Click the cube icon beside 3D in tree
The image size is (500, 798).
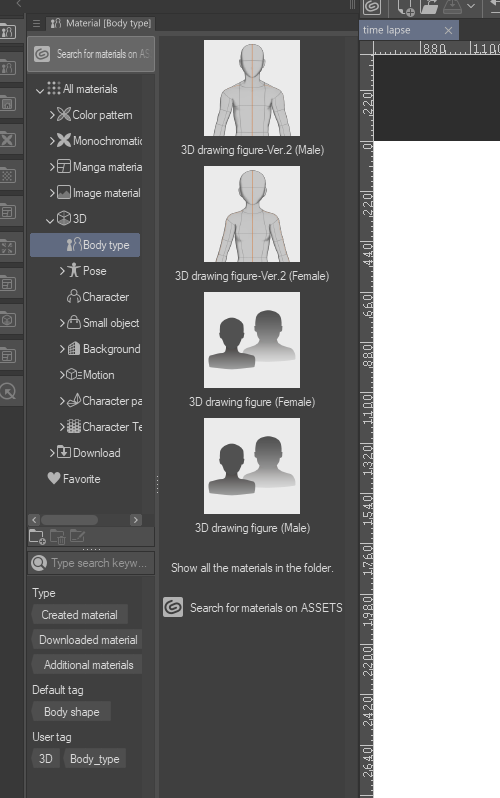point(64,218)
